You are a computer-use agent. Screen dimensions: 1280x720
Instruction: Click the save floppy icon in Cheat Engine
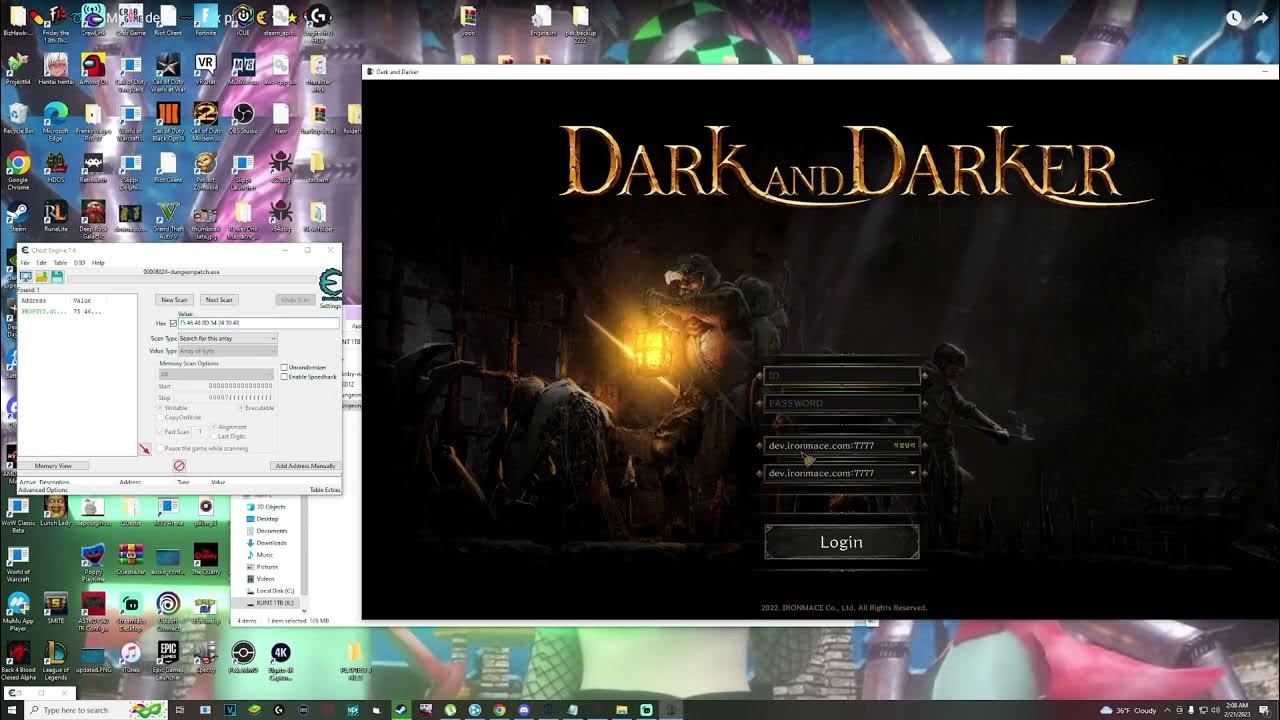tap(57, 277)
